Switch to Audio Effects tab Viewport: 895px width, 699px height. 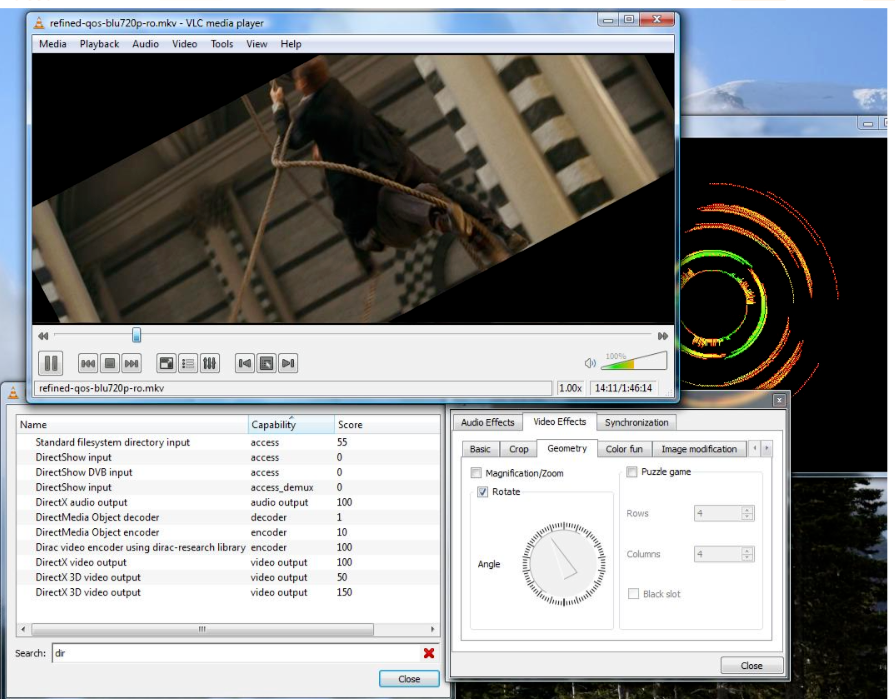487,423
